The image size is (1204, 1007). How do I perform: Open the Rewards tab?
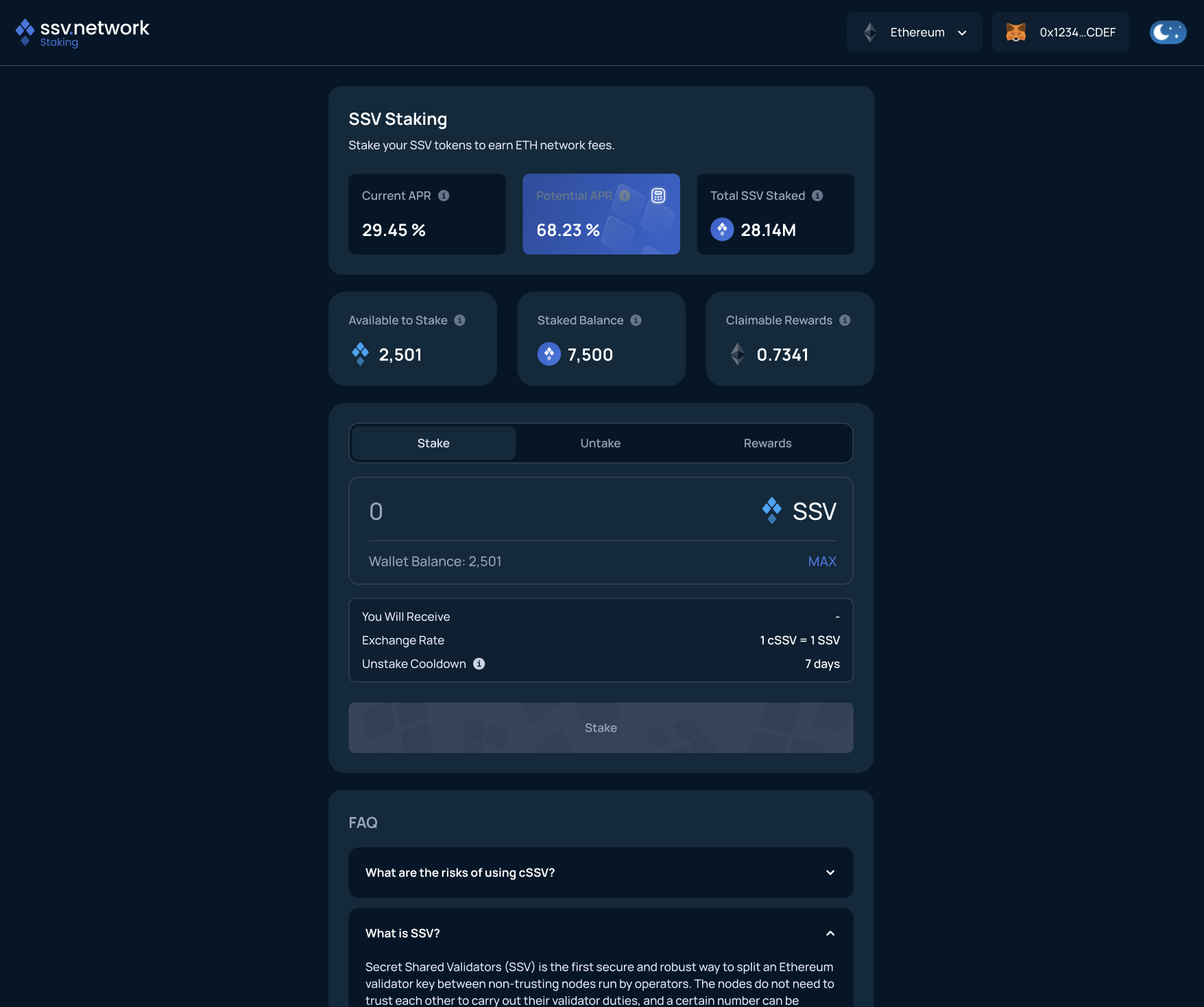tap(767, 443)
